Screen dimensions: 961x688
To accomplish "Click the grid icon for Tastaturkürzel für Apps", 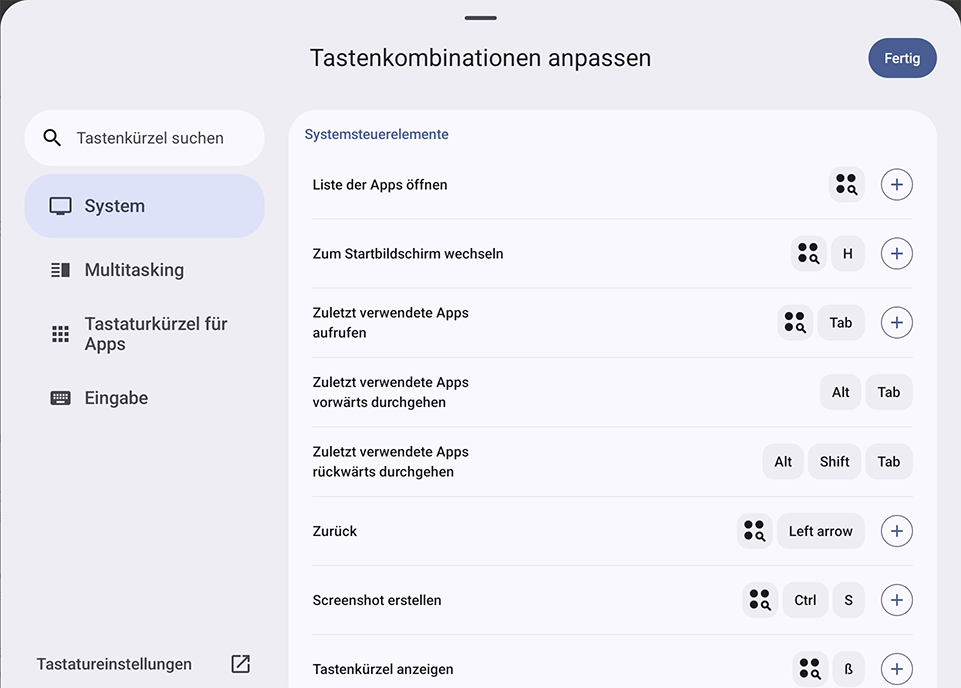I will coord(61,333).
